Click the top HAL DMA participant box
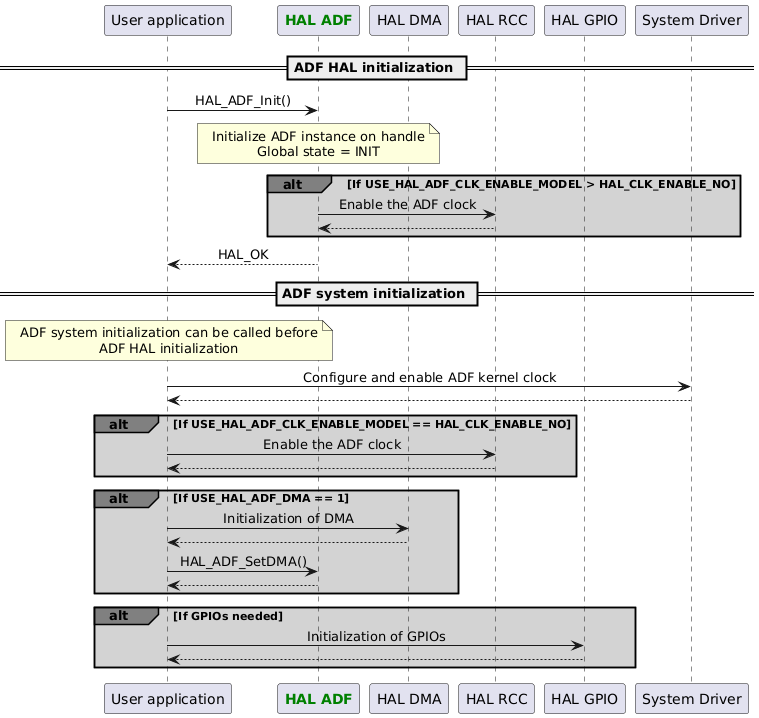Screen dimensions: 759x718 (409, 20)
